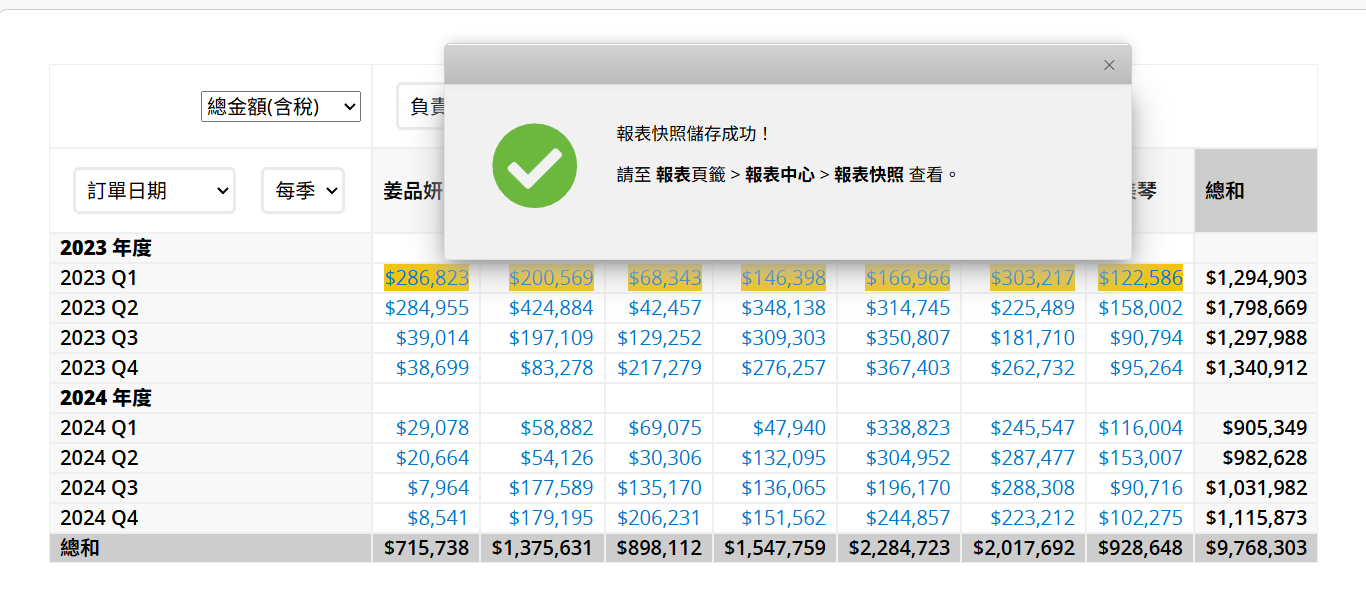The height and width of the screenshot is (606, 1366).
Task: Click the 姜品妍 column header
Action: [x=412, y=191]
